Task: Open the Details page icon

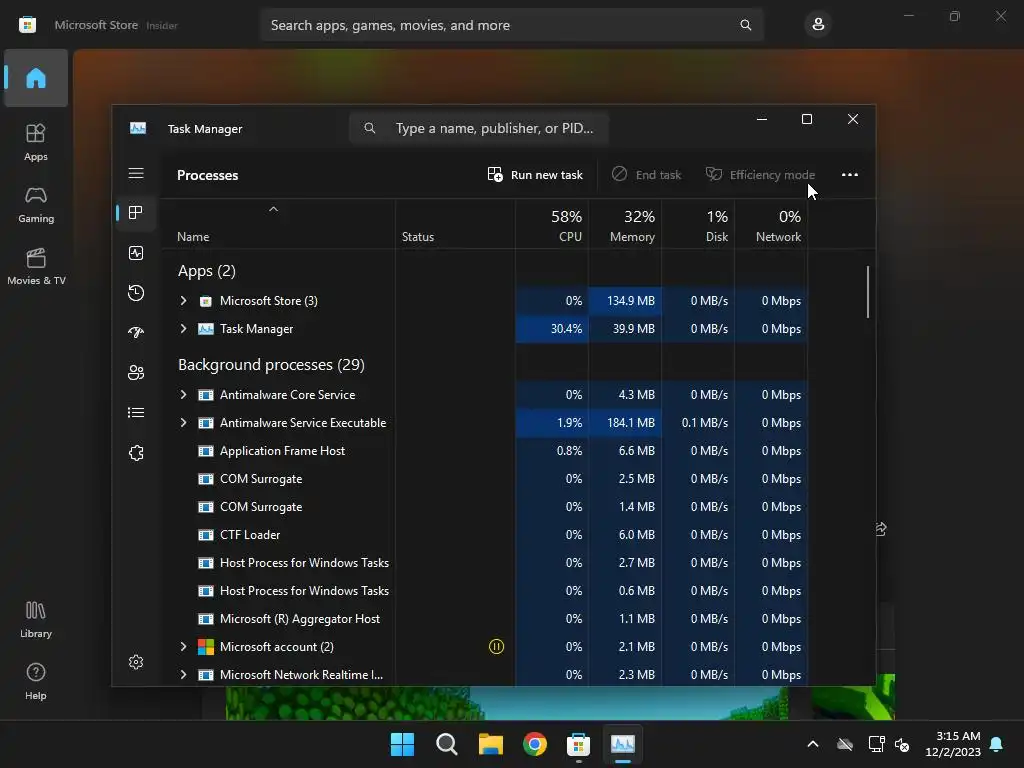Action: (136, 413)
